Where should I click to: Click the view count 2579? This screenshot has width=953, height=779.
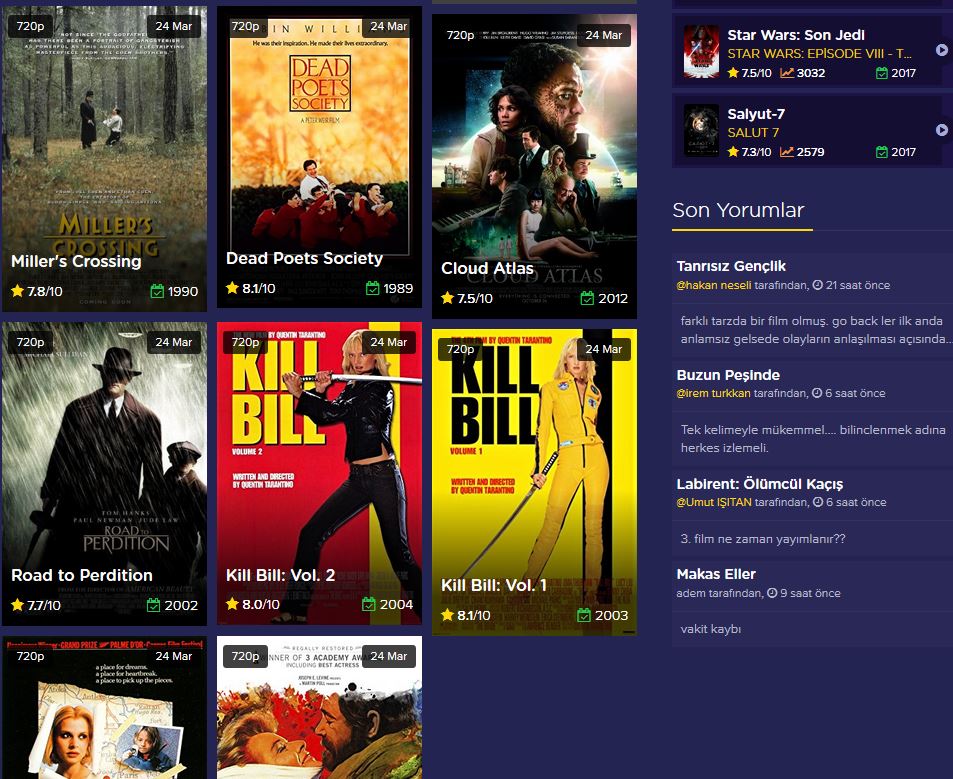pos(811,152)
